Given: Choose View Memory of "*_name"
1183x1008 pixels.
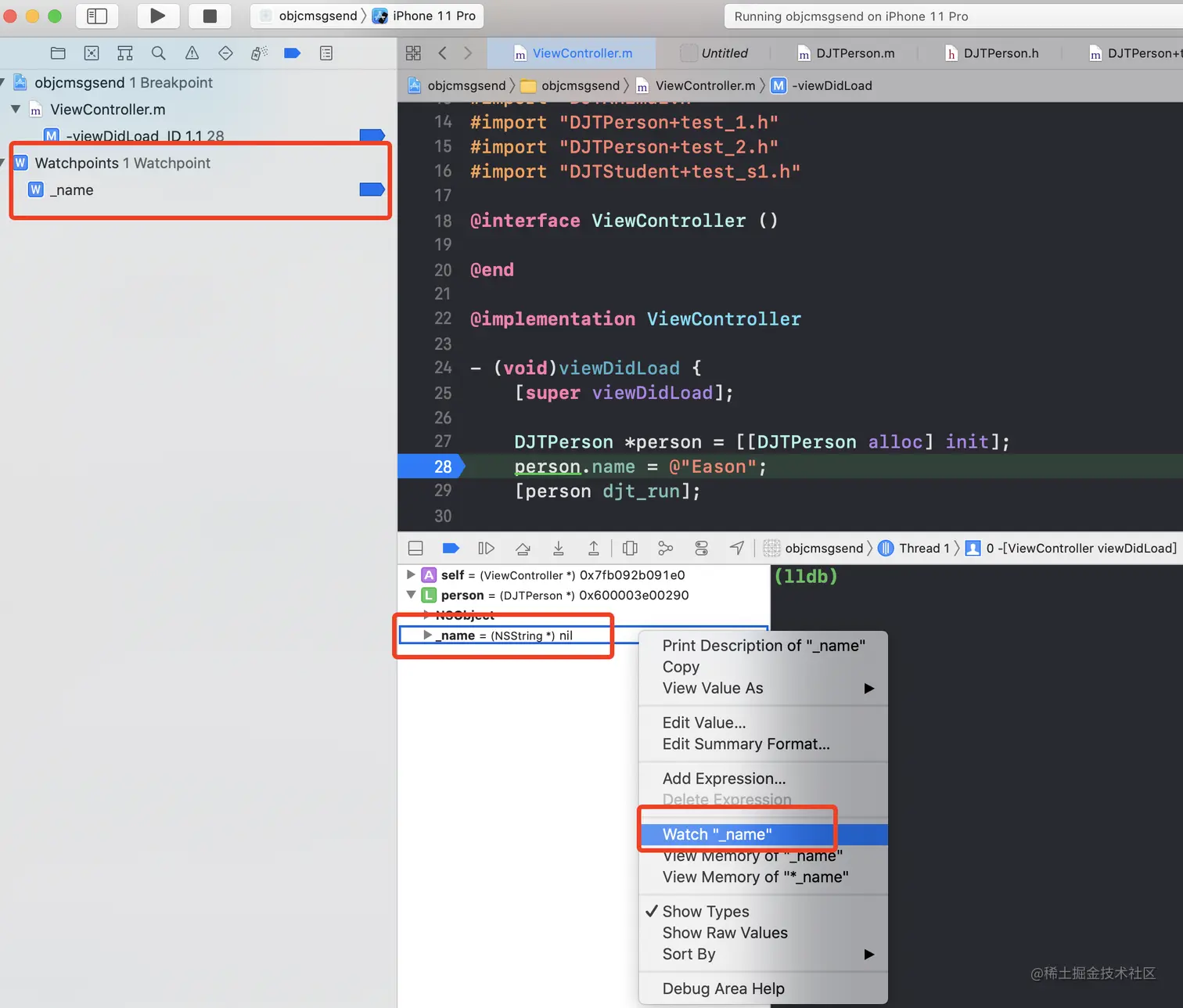Looking at the screenshot, I should (764, 877).
